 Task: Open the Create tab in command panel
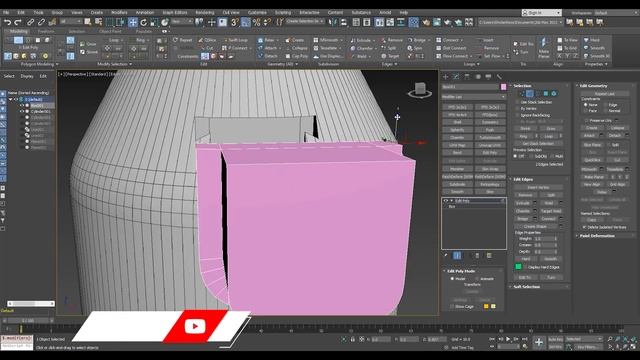click(445, 76)
